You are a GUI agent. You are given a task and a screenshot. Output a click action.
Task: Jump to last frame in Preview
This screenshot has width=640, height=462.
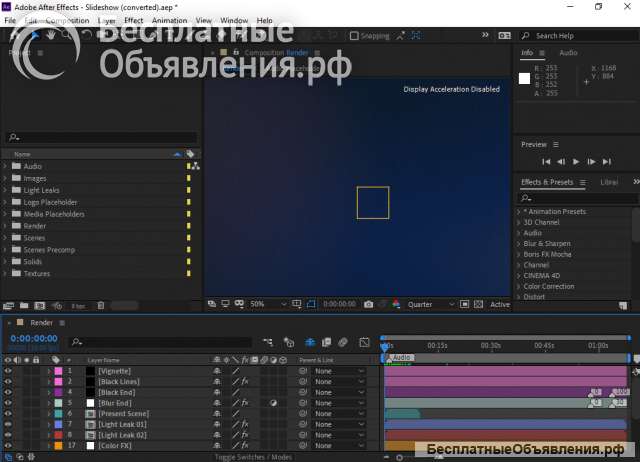coord(607,162)
